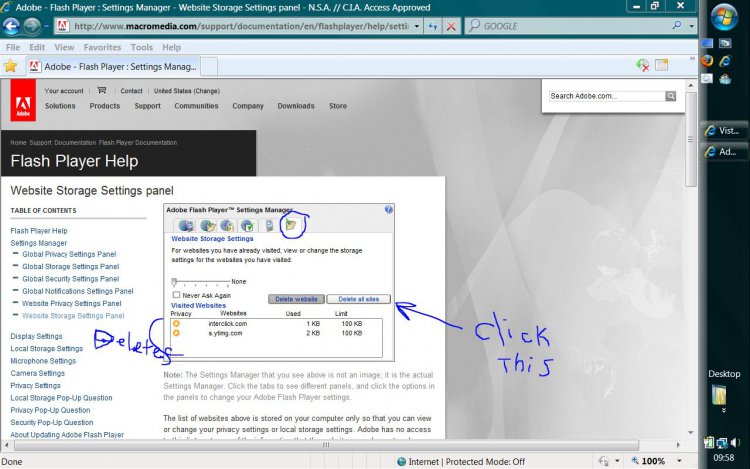
Task: Click the Delete all sites button
Action: (358, 299)
